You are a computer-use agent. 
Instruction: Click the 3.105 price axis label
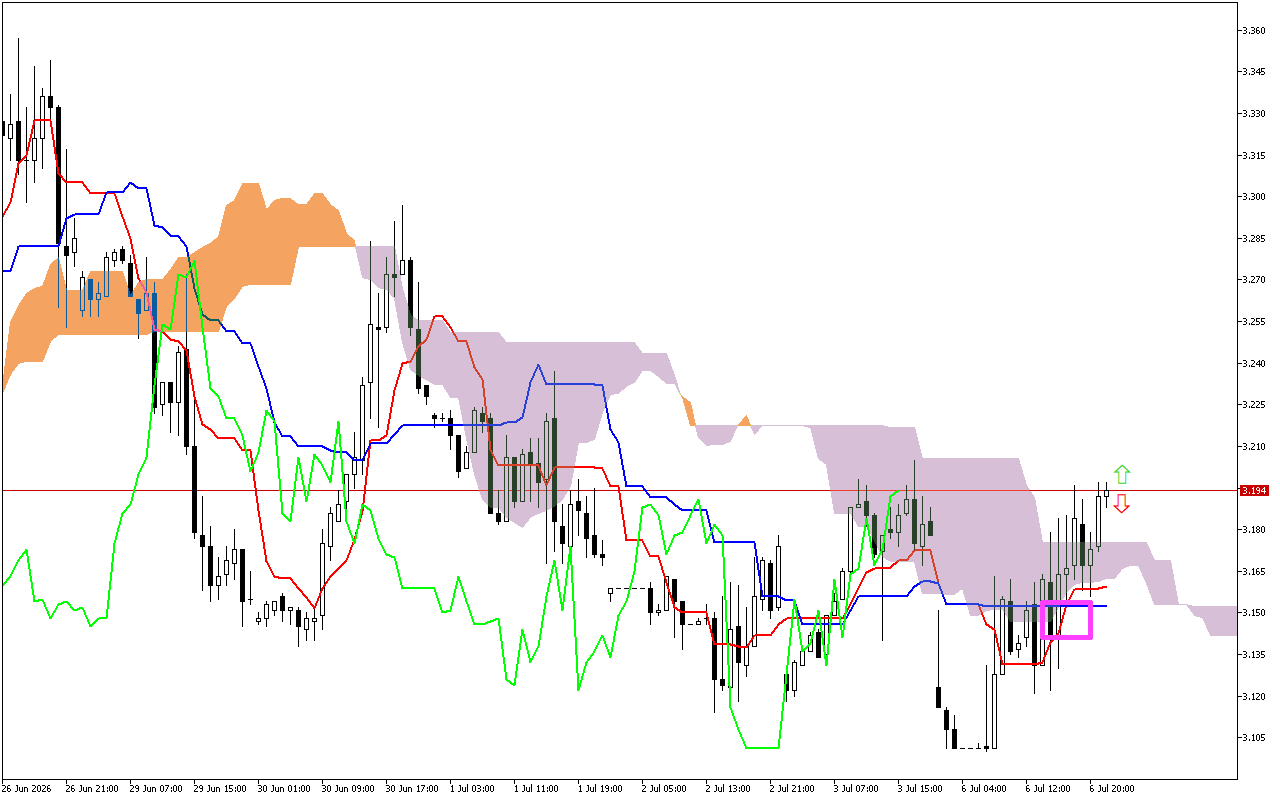[x=1254, y=738]
